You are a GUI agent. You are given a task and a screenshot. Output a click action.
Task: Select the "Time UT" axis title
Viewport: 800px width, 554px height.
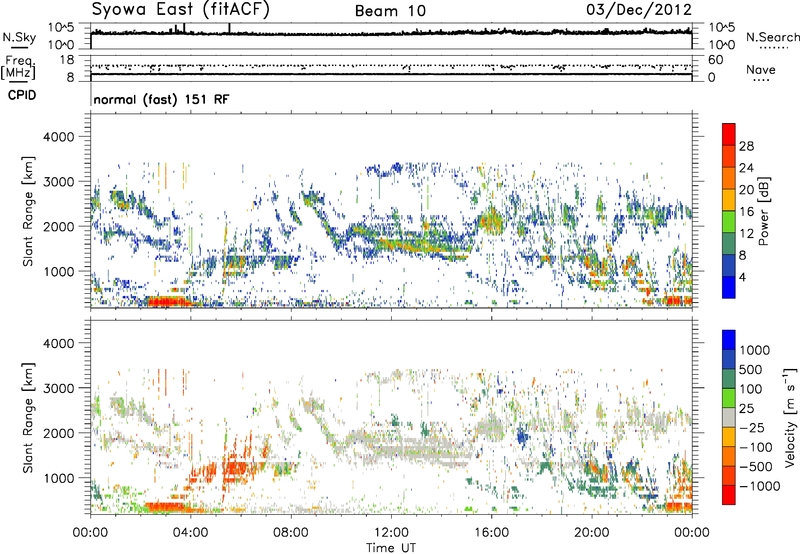[x=391, y=548]
